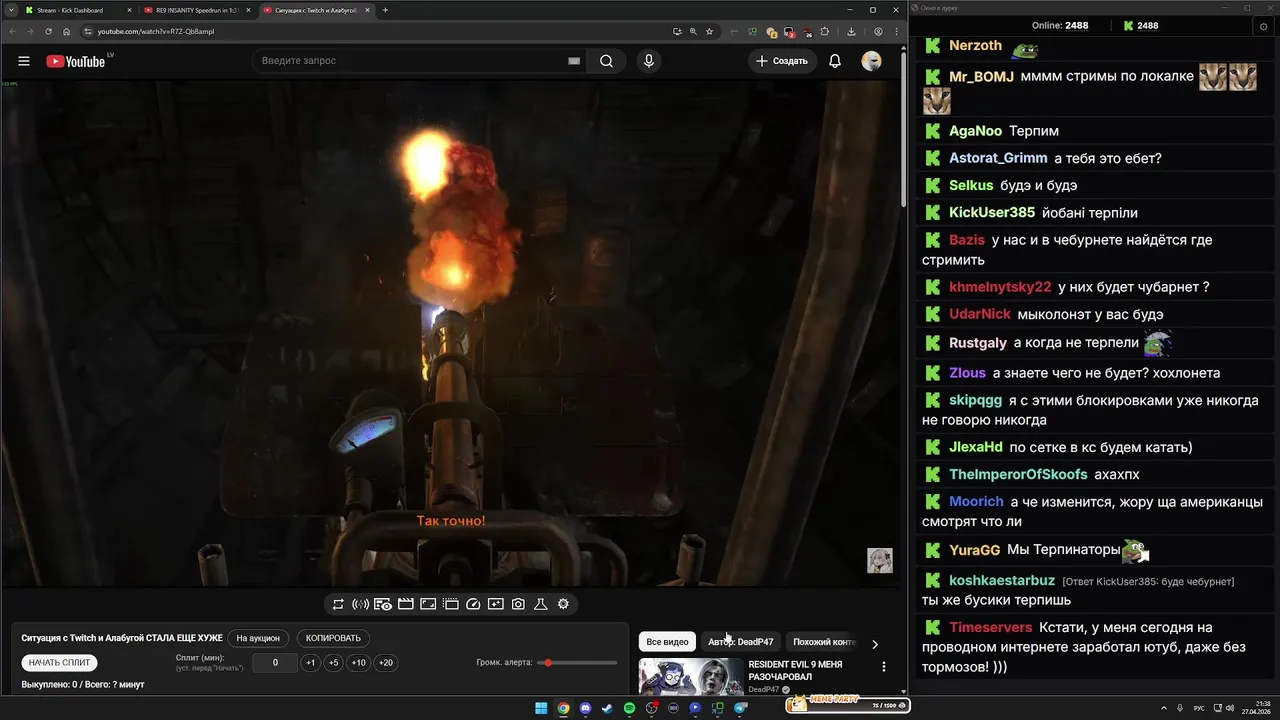Select the «Все видео» chip
1280x720 pixels.
coord(667,642)
